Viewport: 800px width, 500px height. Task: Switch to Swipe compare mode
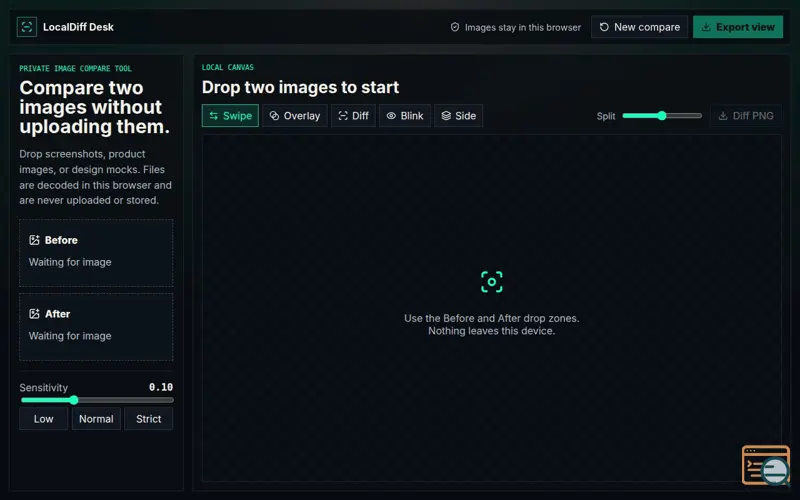(x=230, y=116)
